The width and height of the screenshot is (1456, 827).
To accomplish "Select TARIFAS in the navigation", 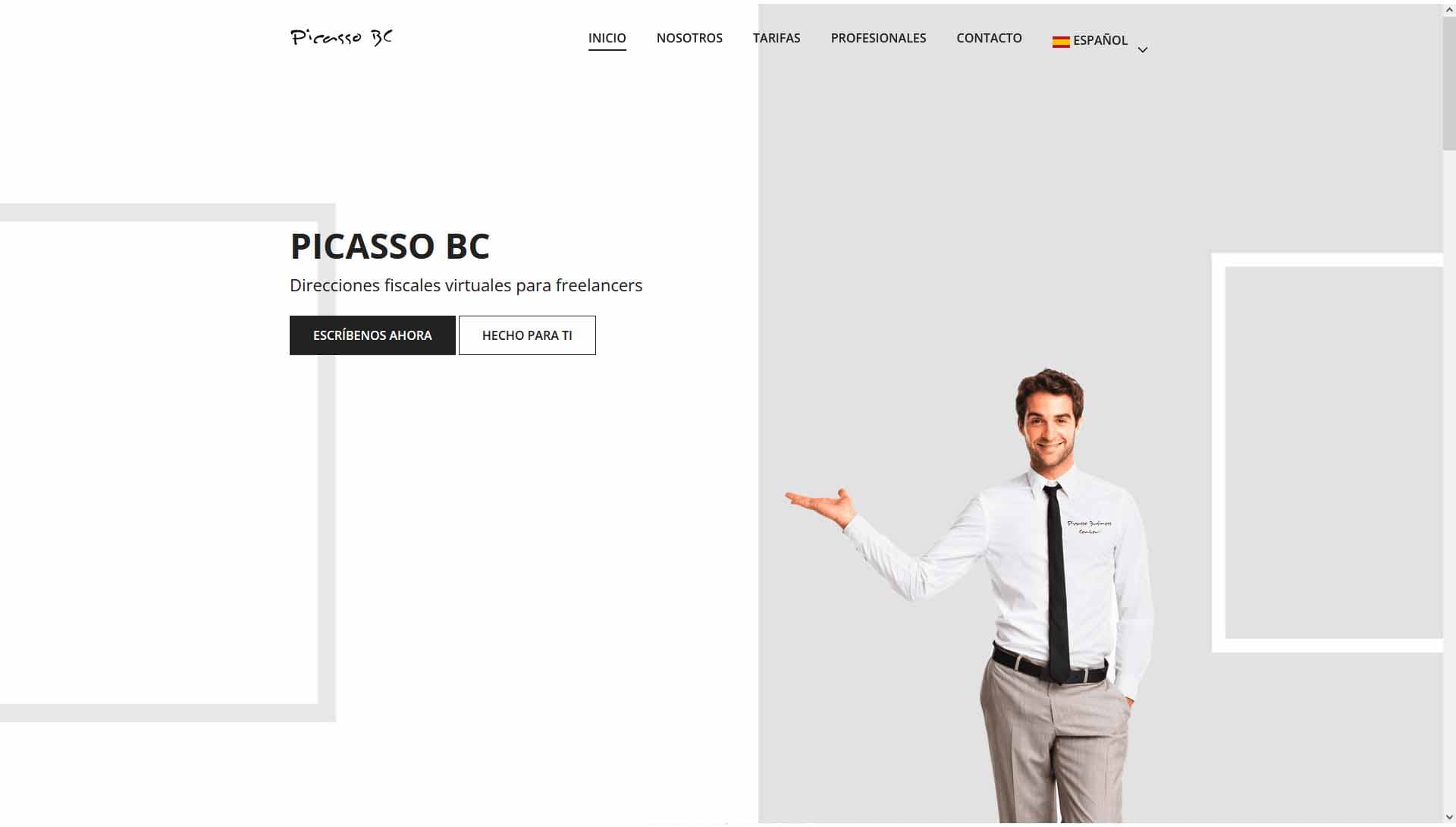I will [x=777, y=38].
